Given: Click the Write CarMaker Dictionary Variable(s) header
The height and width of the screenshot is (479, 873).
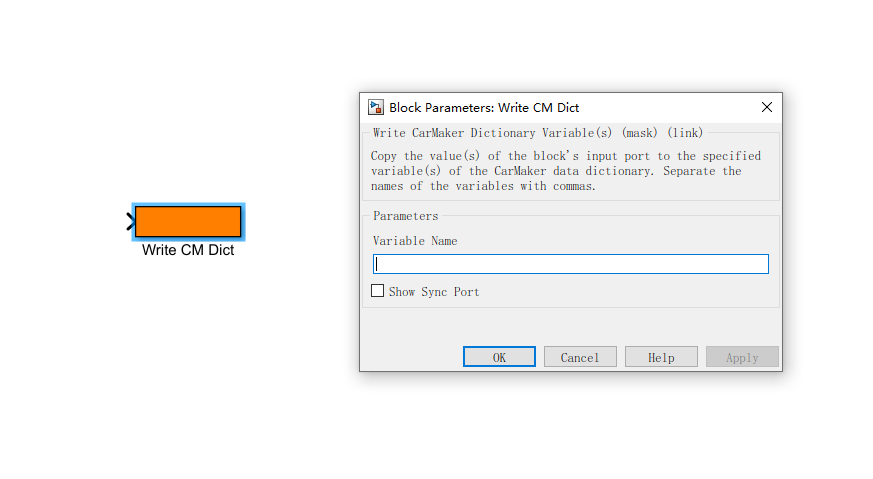Looking at the screenshot, I should [x=537, y=133].
